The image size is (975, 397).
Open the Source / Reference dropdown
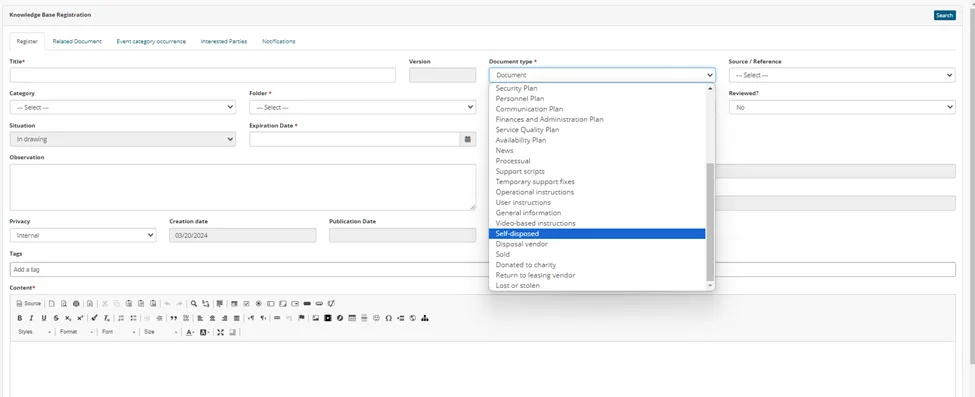tap(842, 75)
